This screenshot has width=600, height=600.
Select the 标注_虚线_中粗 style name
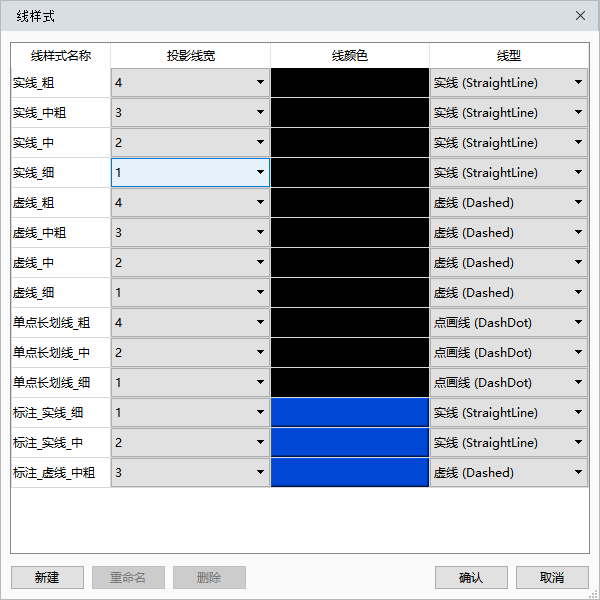click(x=54, y=472)
